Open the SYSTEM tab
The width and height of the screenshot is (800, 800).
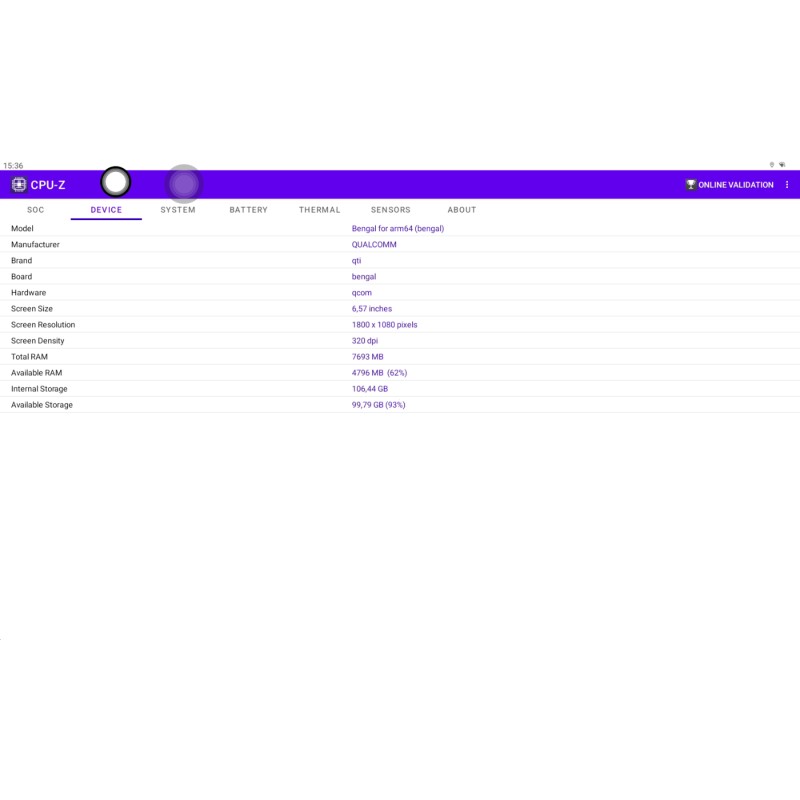tap(178, 210)
